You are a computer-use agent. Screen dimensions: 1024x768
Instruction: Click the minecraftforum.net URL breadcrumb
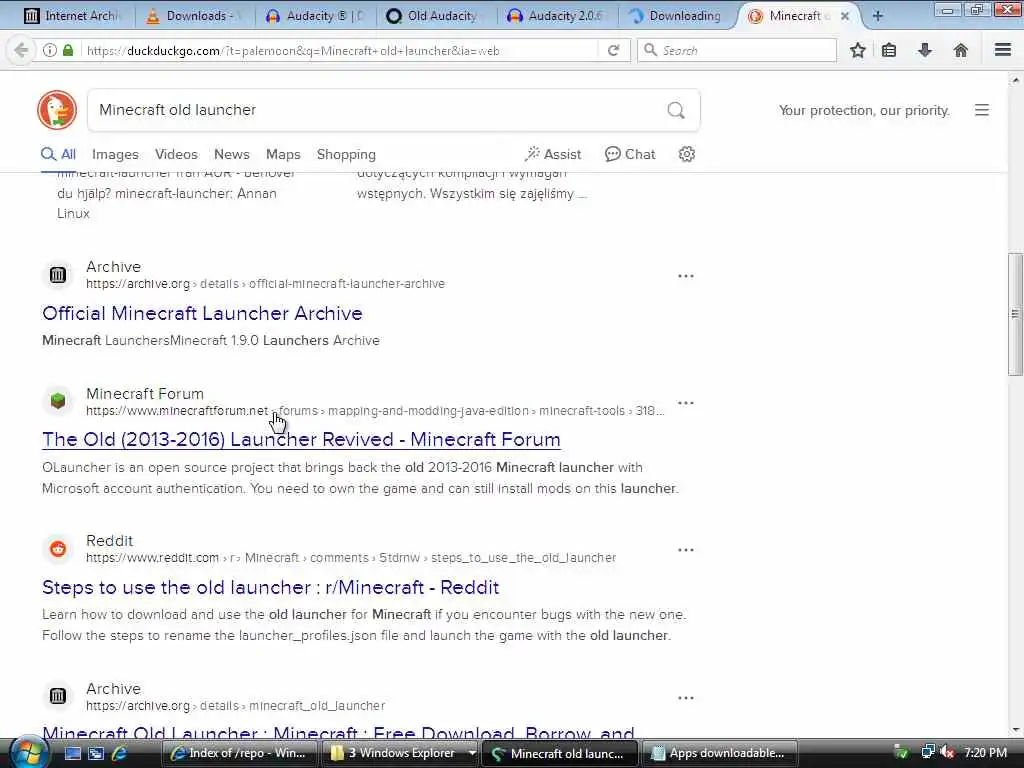375,411
